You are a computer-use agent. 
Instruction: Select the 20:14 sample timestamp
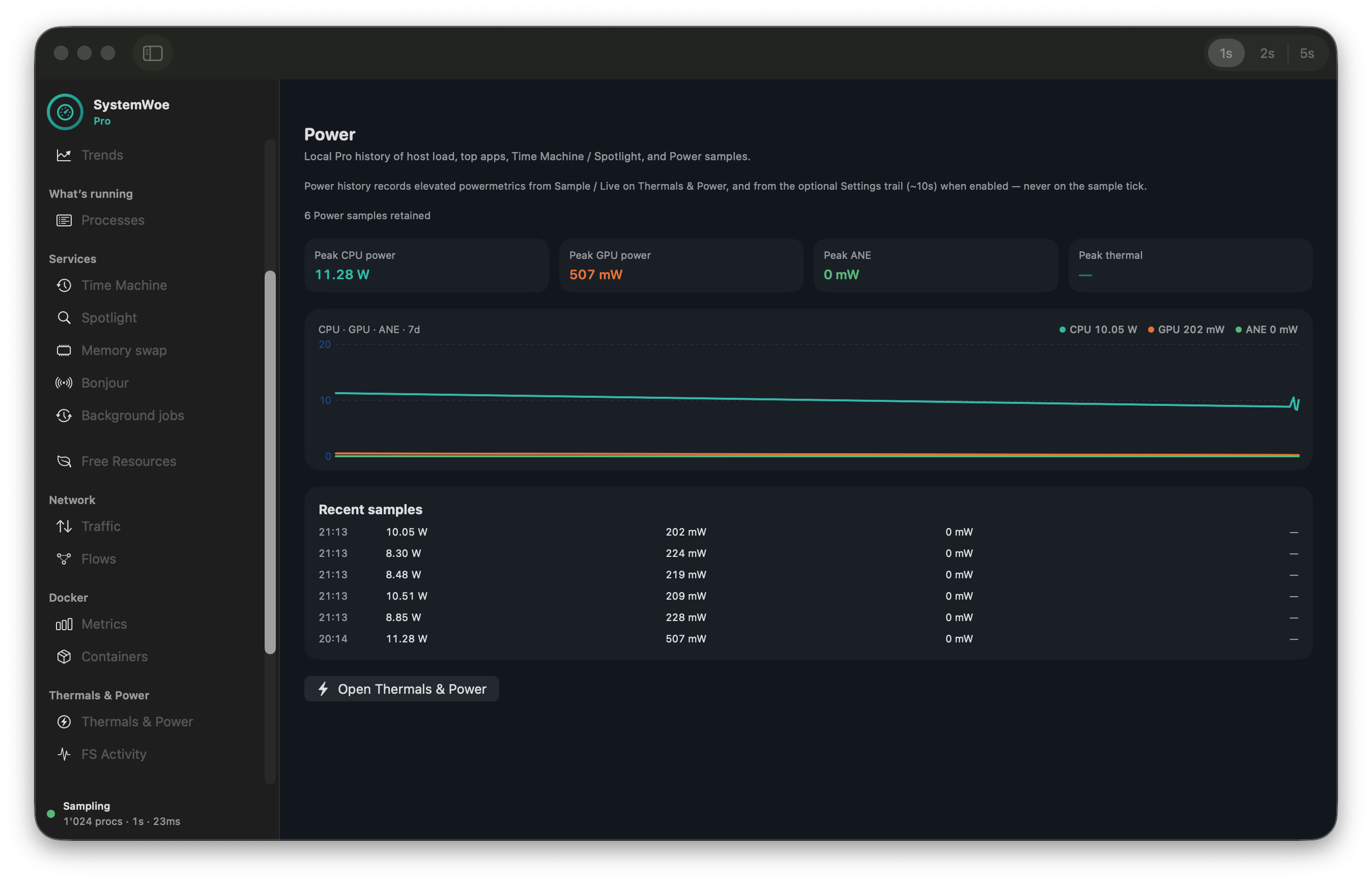click(x=333, y=639)
